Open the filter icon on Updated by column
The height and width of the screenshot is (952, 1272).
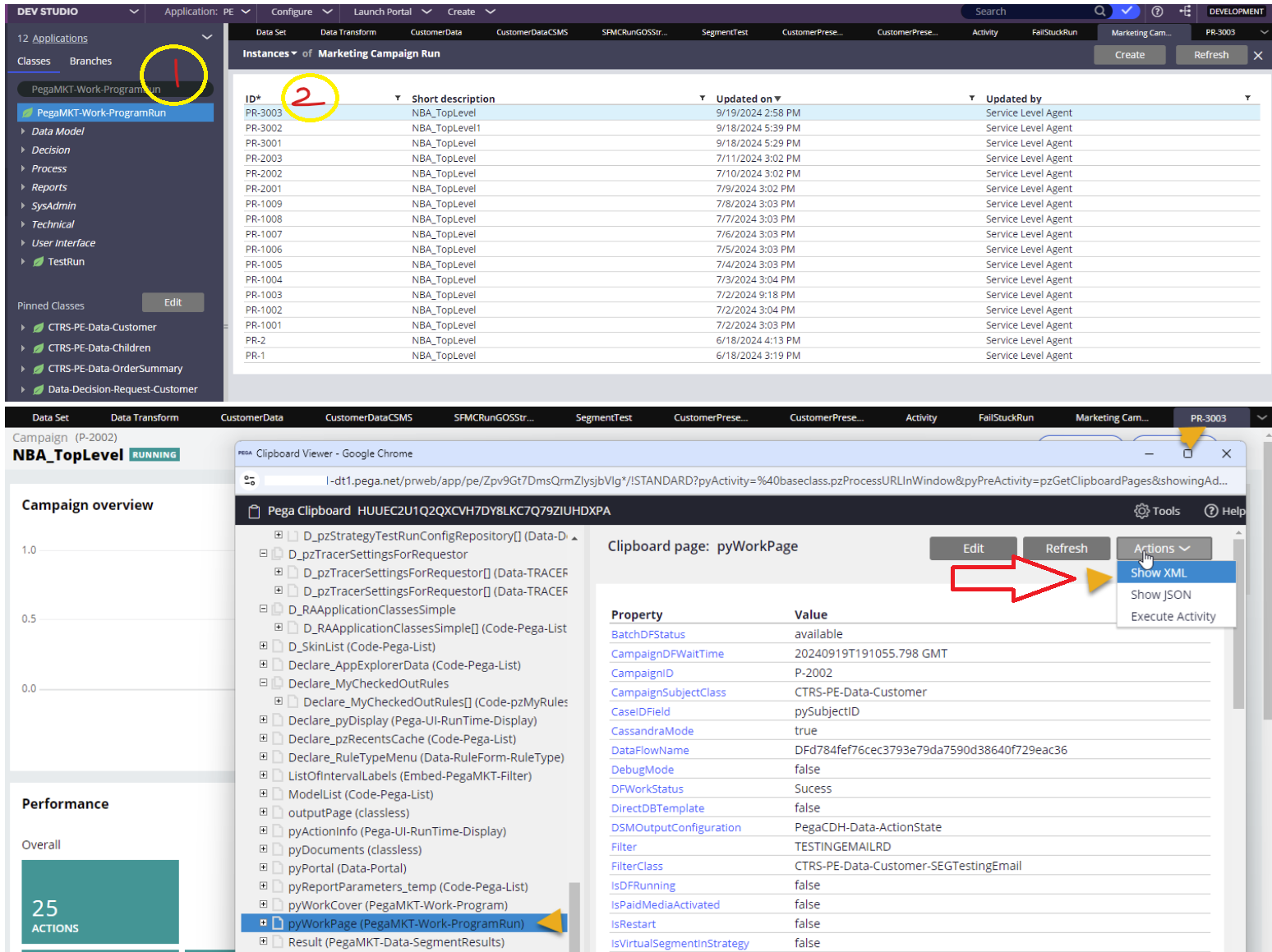click(x=1247, y=98)
